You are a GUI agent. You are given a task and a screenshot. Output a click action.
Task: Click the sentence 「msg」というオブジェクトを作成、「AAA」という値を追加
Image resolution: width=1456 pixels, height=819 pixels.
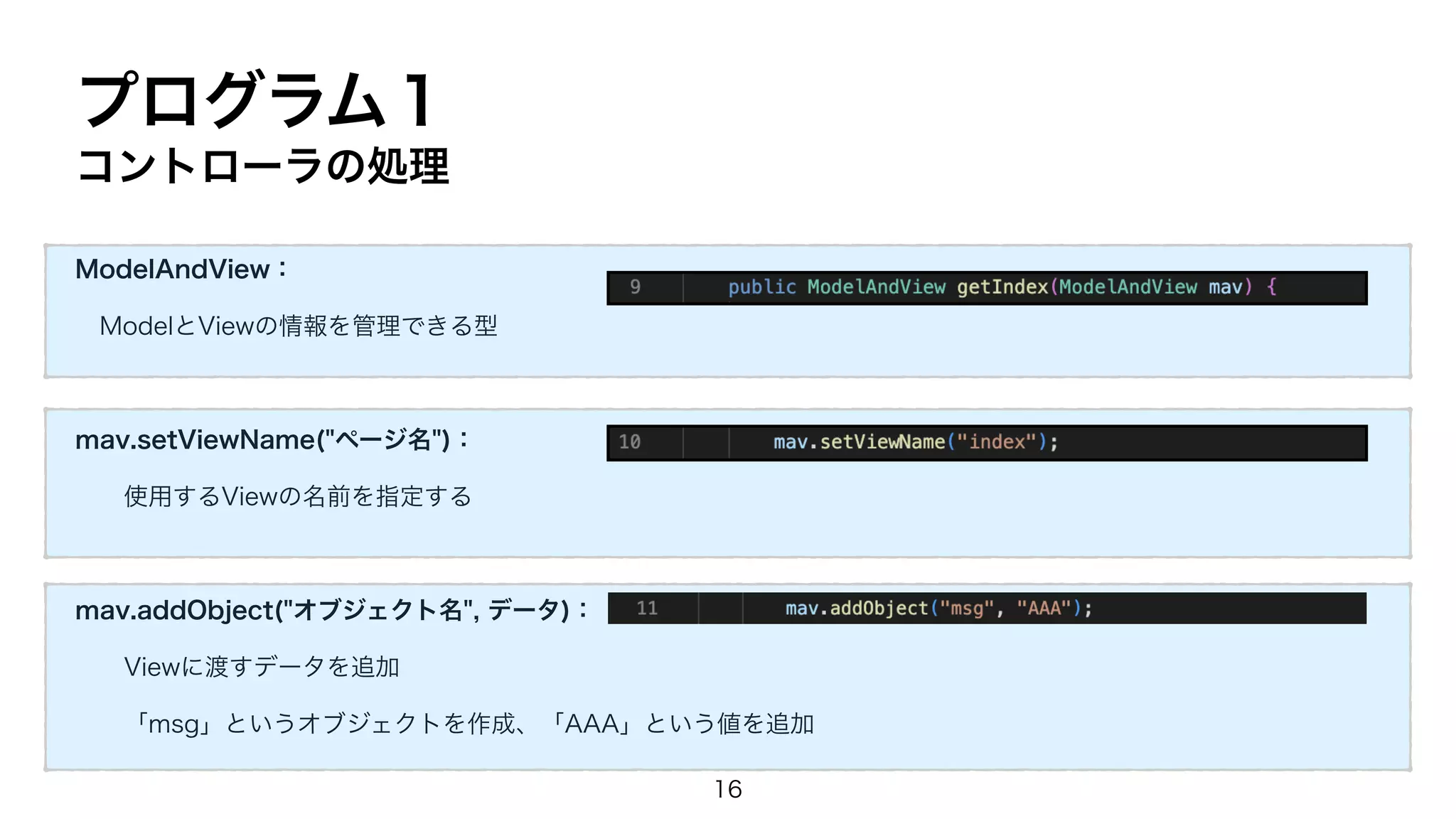473,724
